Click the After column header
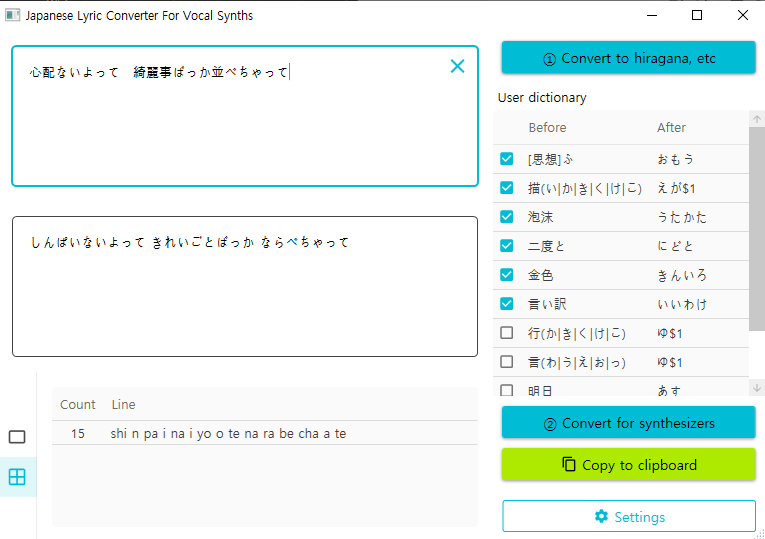Viewport: 765px width, 539px height. tap(671, 128)
